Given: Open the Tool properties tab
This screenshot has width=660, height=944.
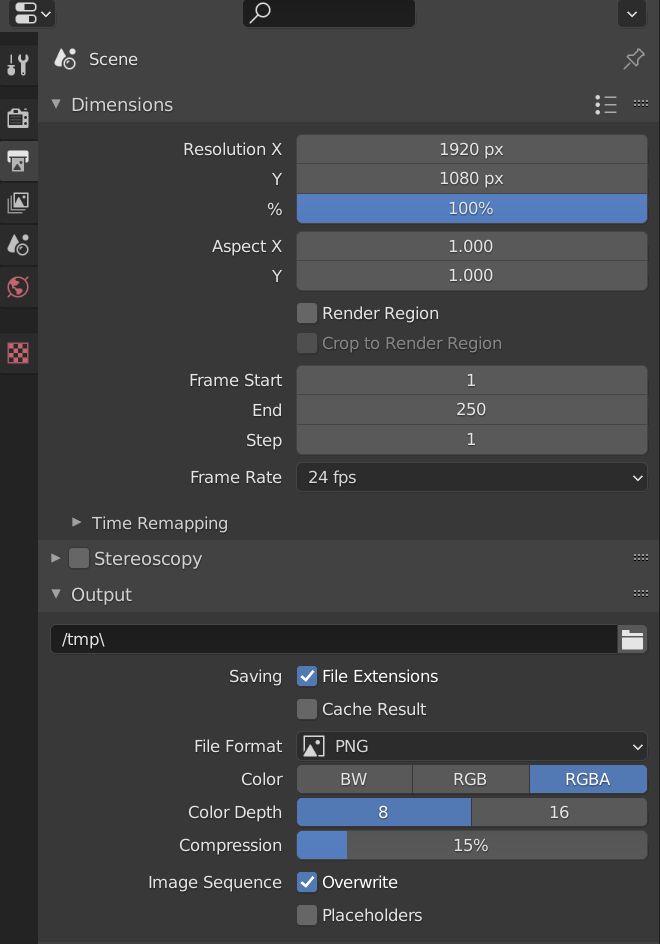Looking at the screenshot, I should (18, 64).
